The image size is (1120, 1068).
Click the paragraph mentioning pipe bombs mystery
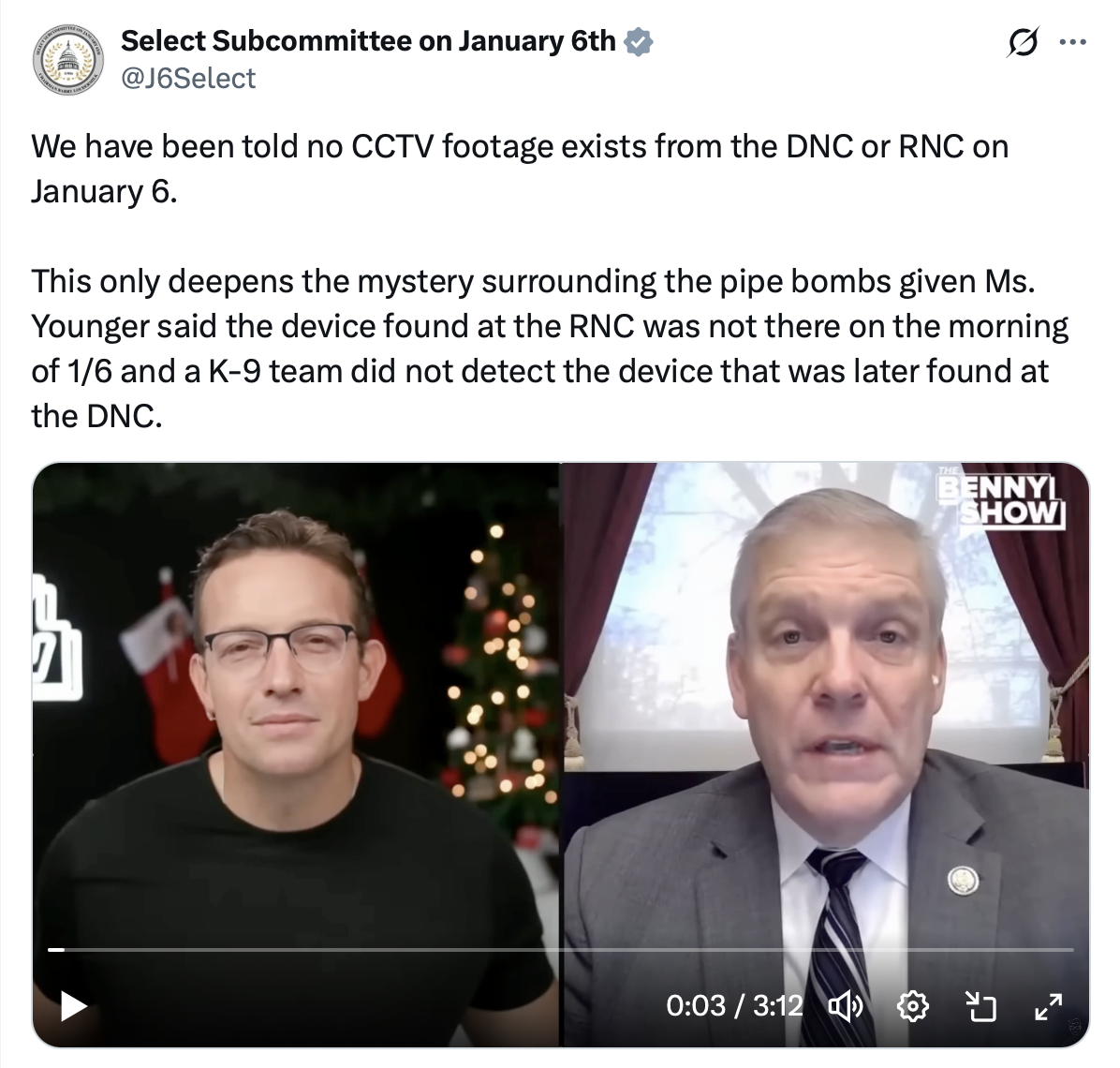click(x=550, y=349)
